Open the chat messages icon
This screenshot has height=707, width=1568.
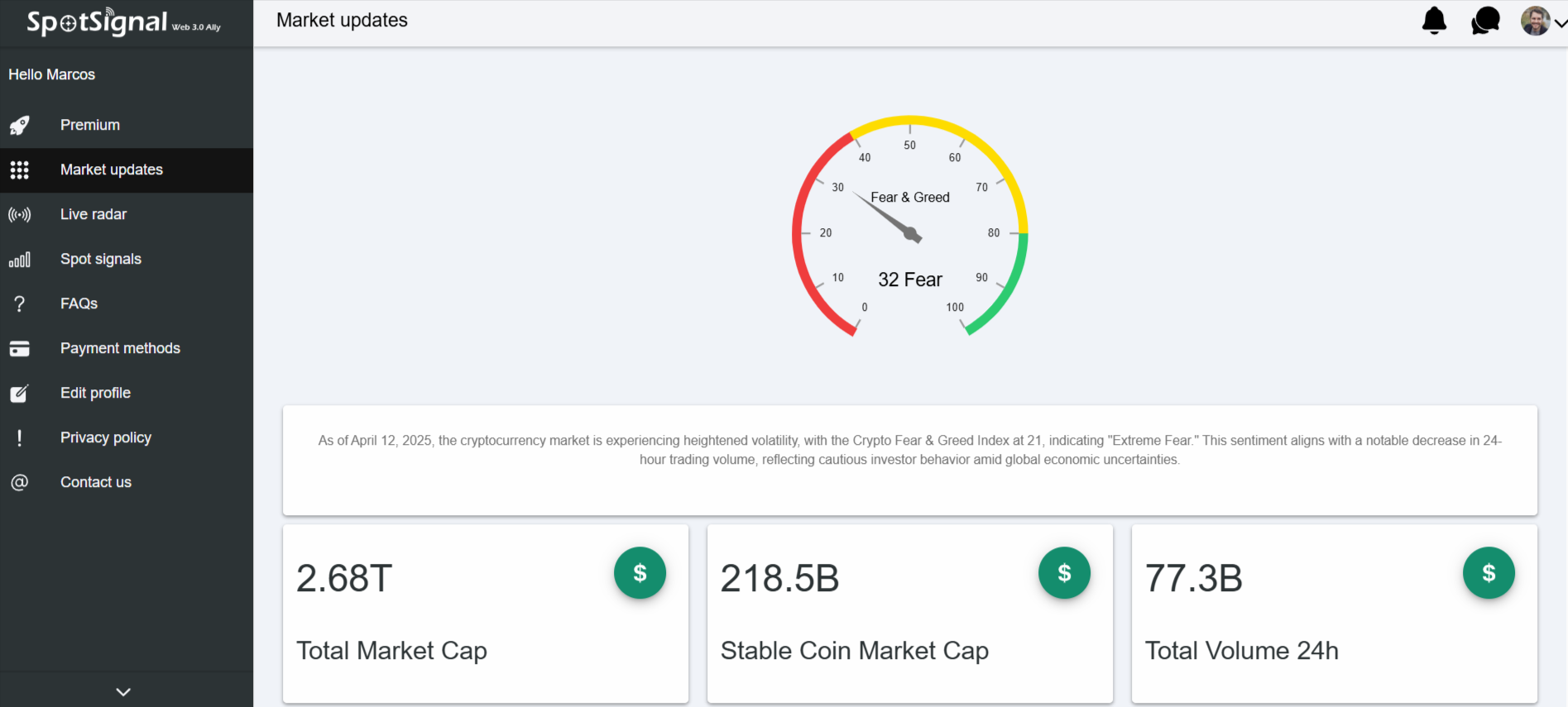tap(1485, 21)
